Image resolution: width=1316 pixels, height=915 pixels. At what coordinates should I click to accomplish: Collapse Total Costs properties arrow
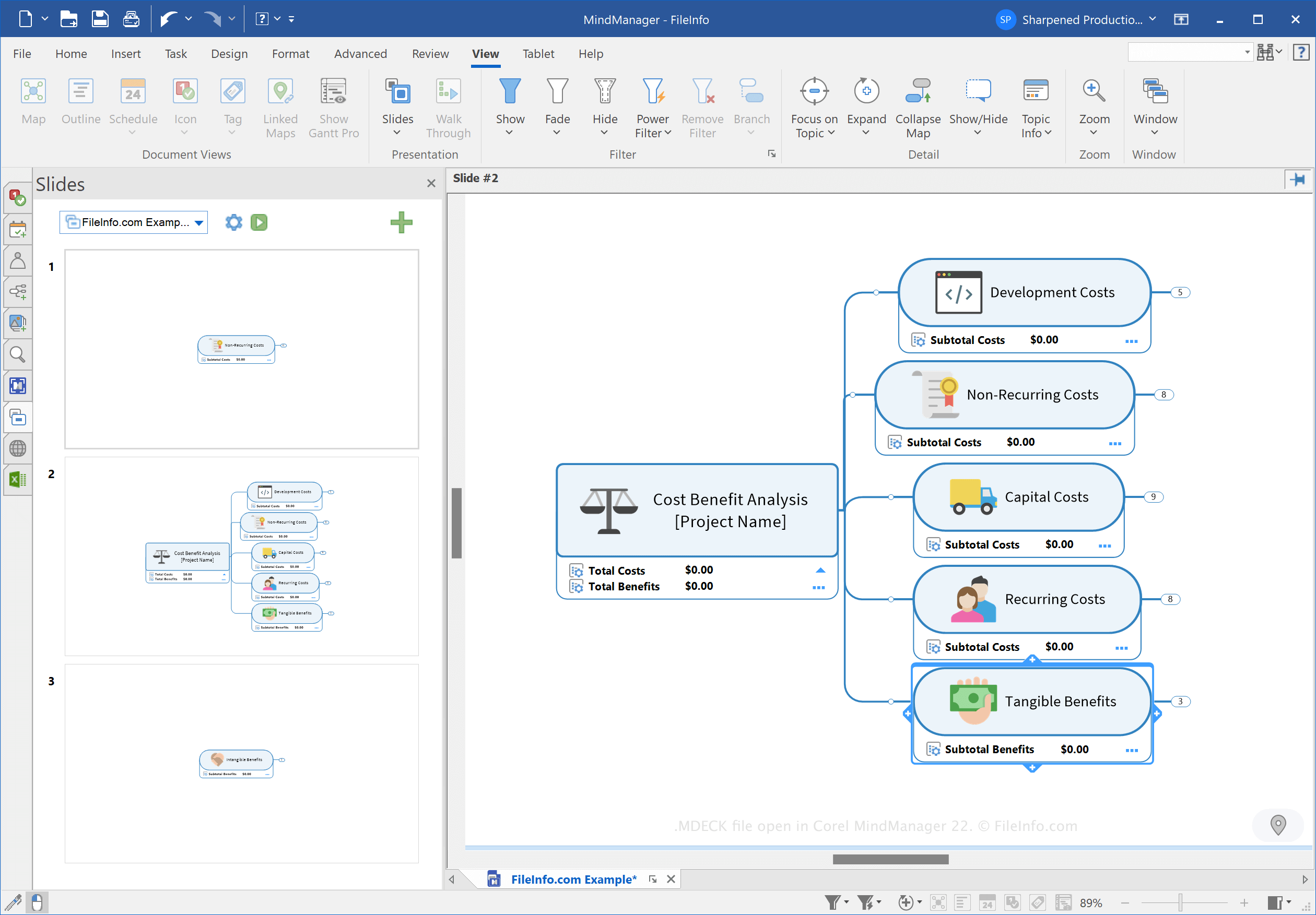point(820,570)
